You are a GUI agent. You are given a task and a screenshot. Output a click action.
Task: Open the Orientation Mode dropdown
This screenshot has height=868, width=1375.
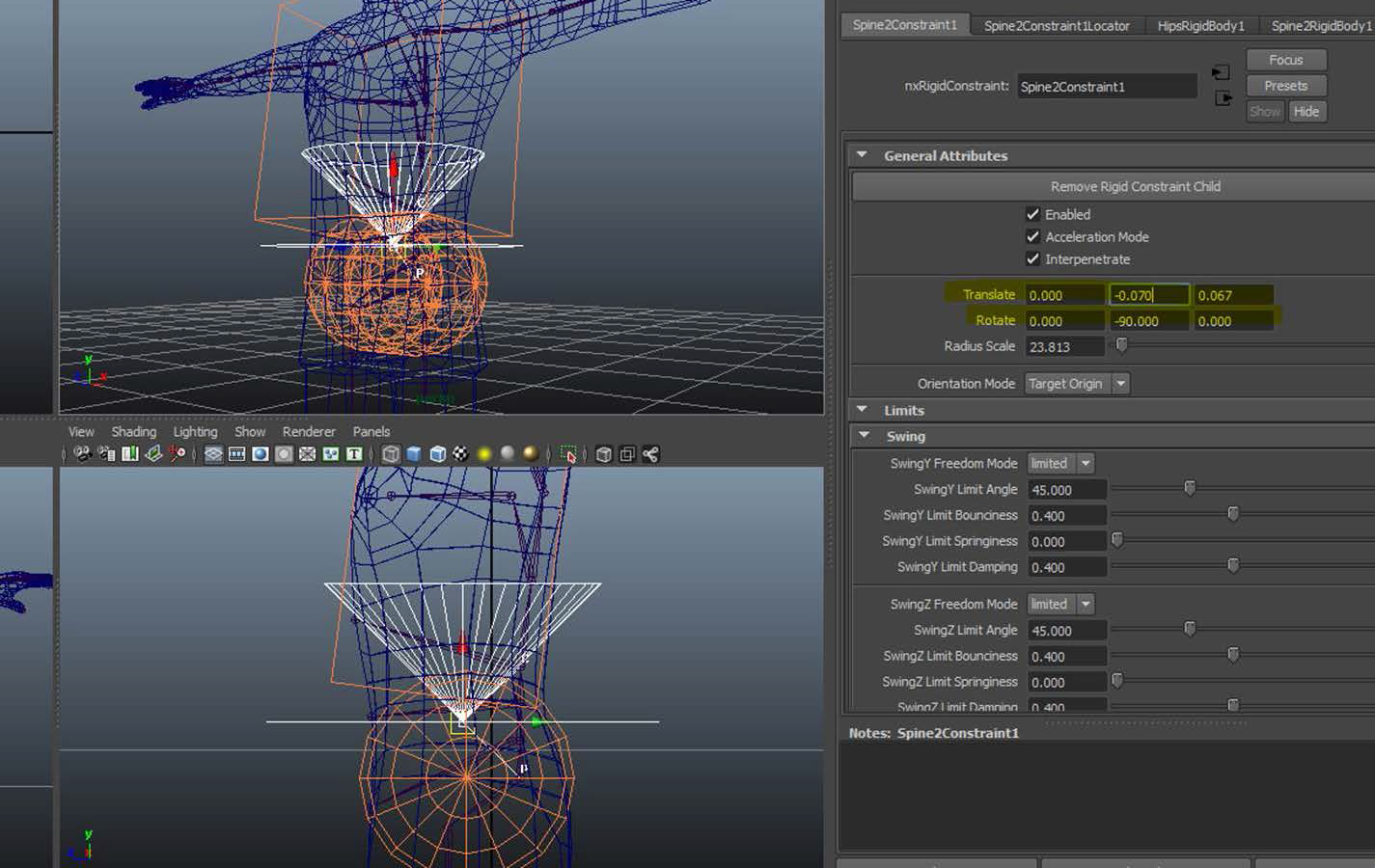point(1077,384)
